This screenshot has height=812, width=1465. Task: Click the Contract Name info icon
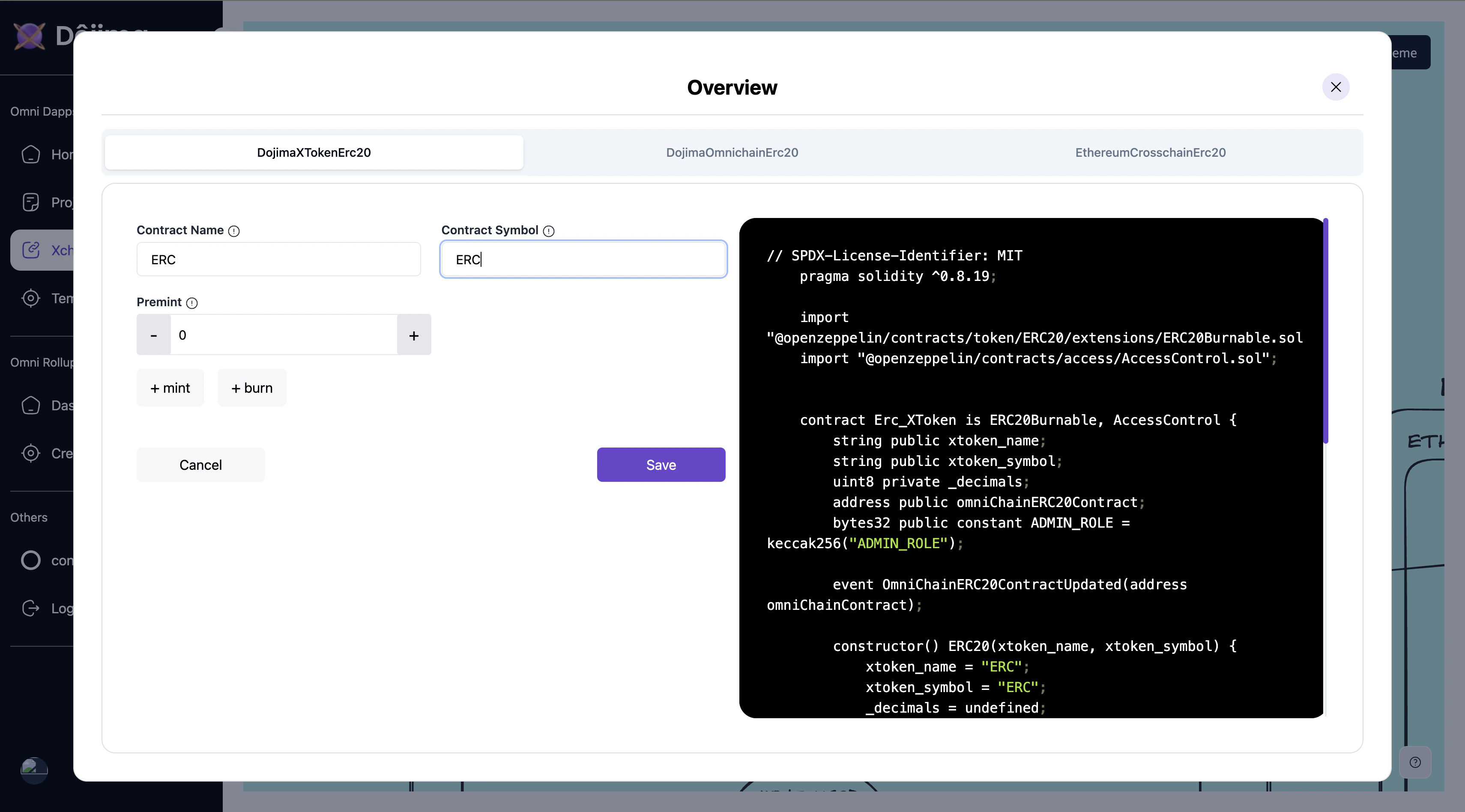[x=234, y=231]
